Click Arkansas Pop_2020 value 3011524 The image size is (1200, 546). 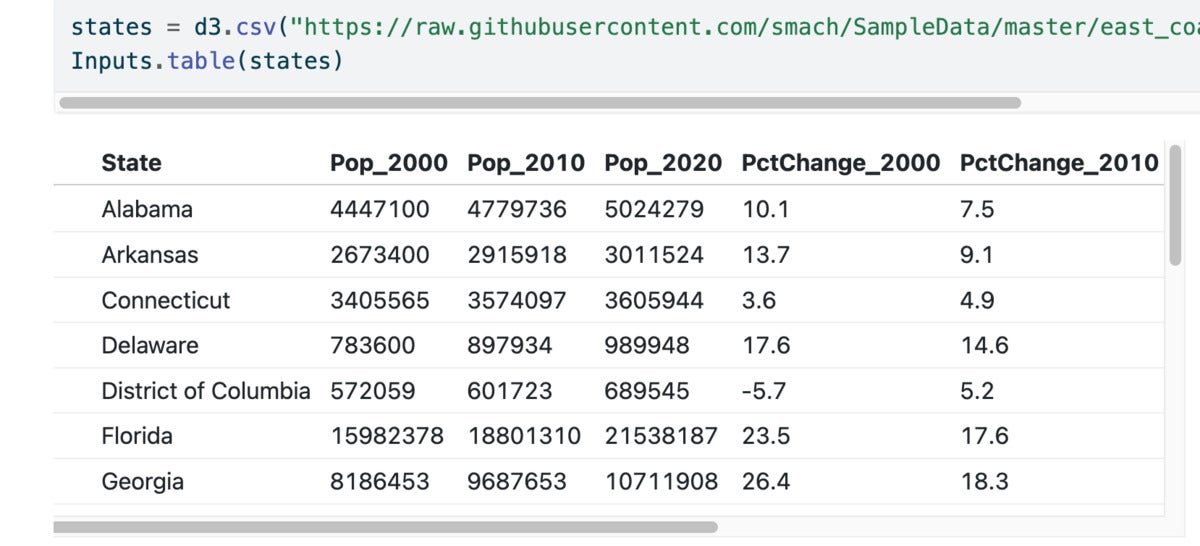click(654, 255)
